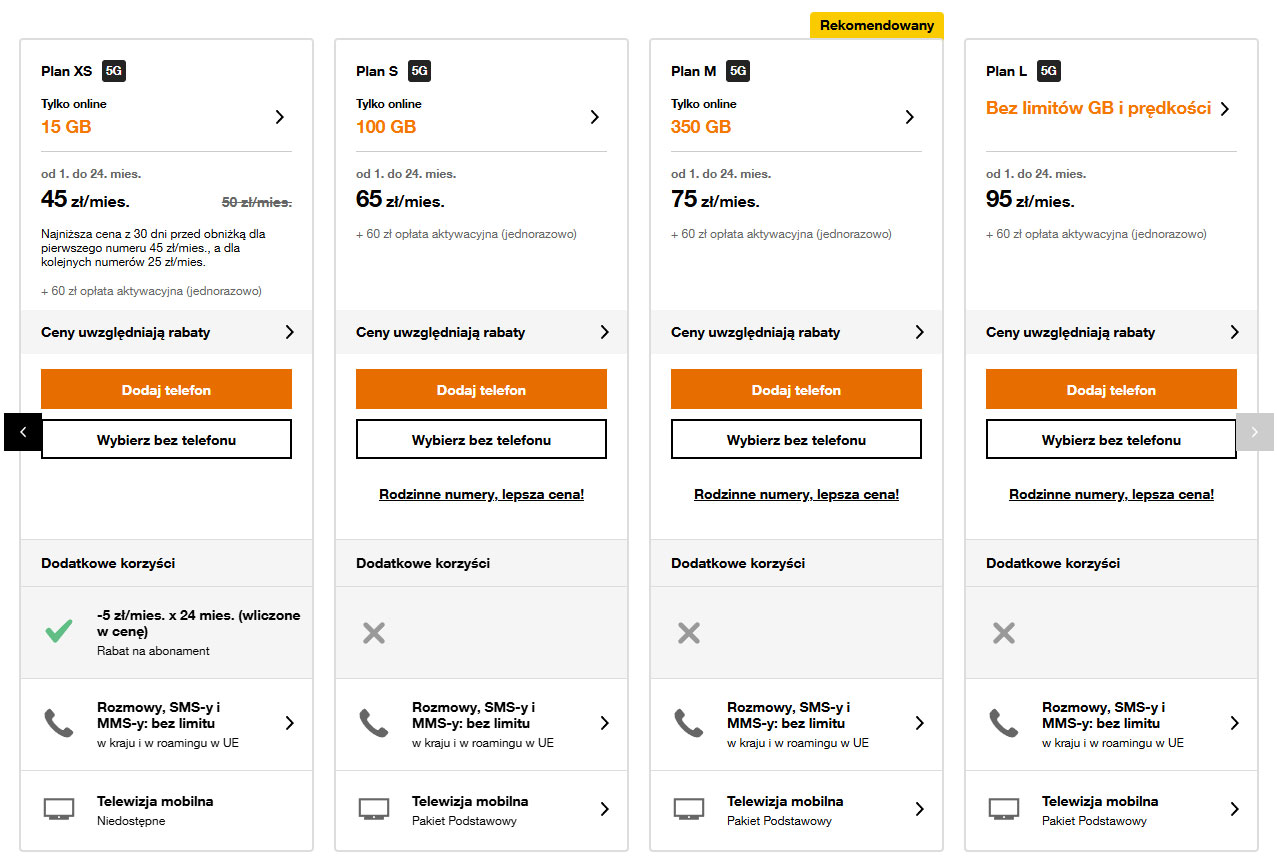1277x857 pixels.
Task: Click the 5G badge next to Plan L
Action: 1049,71
